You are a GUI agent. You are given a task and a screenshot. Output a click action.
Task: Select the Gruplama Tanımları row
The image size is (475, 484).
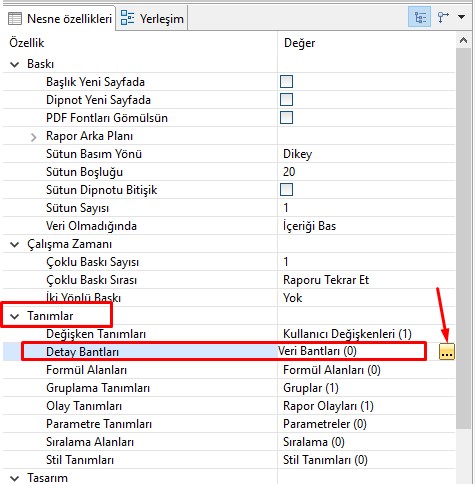pos(229,388)
